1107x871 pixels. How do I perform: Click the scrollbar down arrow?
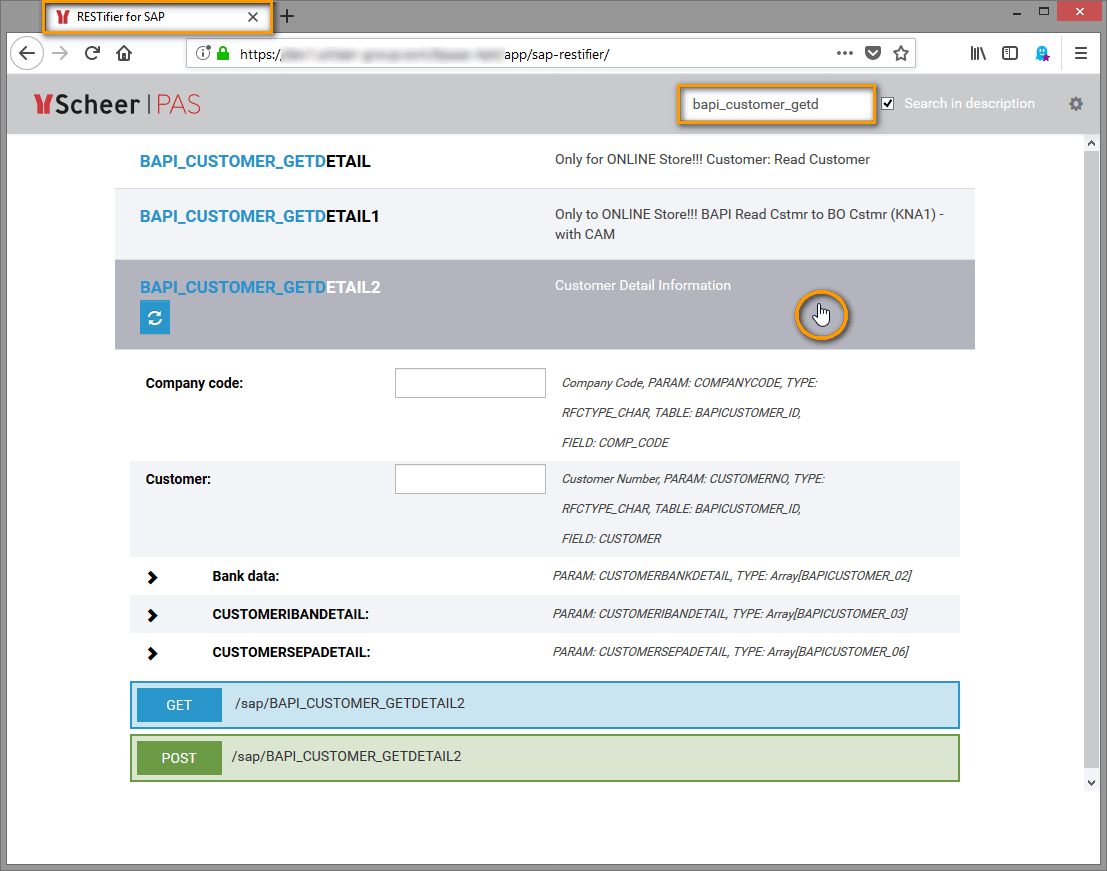1091,782
